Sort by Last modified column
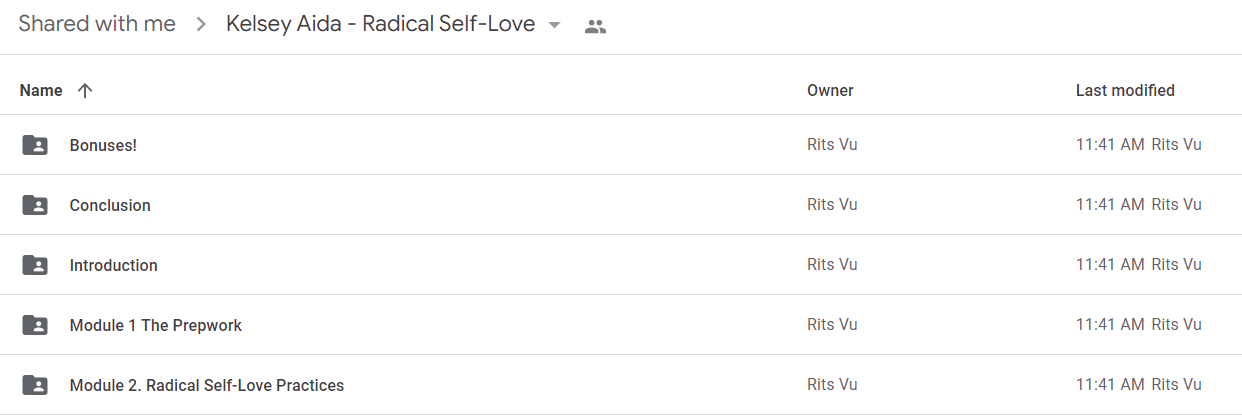Screen dimensions: 1242x417 tap(1125, 90)
